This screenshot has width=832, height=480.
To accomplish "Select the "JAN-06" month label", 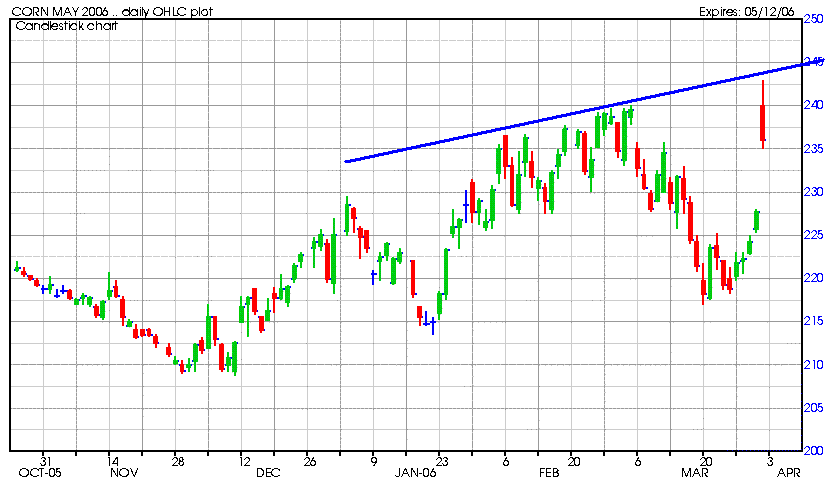I will [415, 473].
